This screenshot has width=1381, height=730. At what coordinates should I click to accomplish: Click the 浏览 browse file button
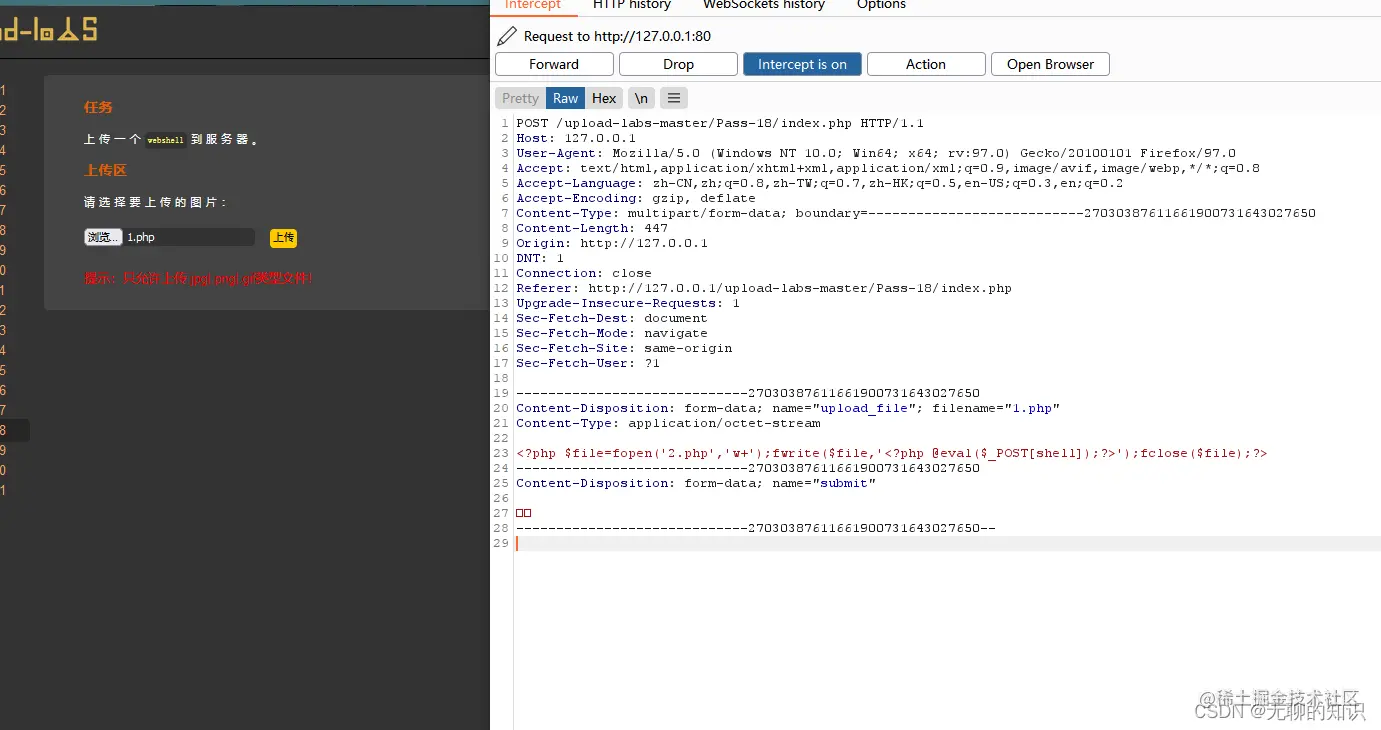pos(103,237)
